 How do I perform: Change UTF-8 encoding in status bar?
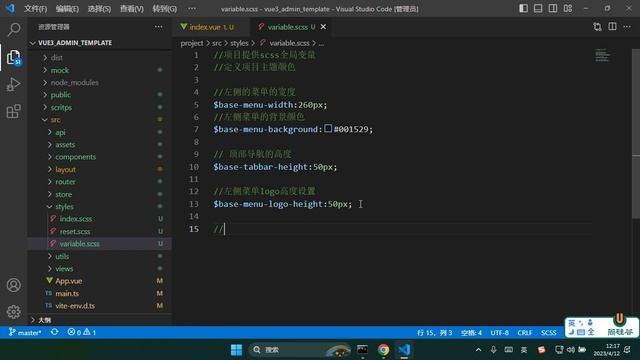click(x=500, y=333)
